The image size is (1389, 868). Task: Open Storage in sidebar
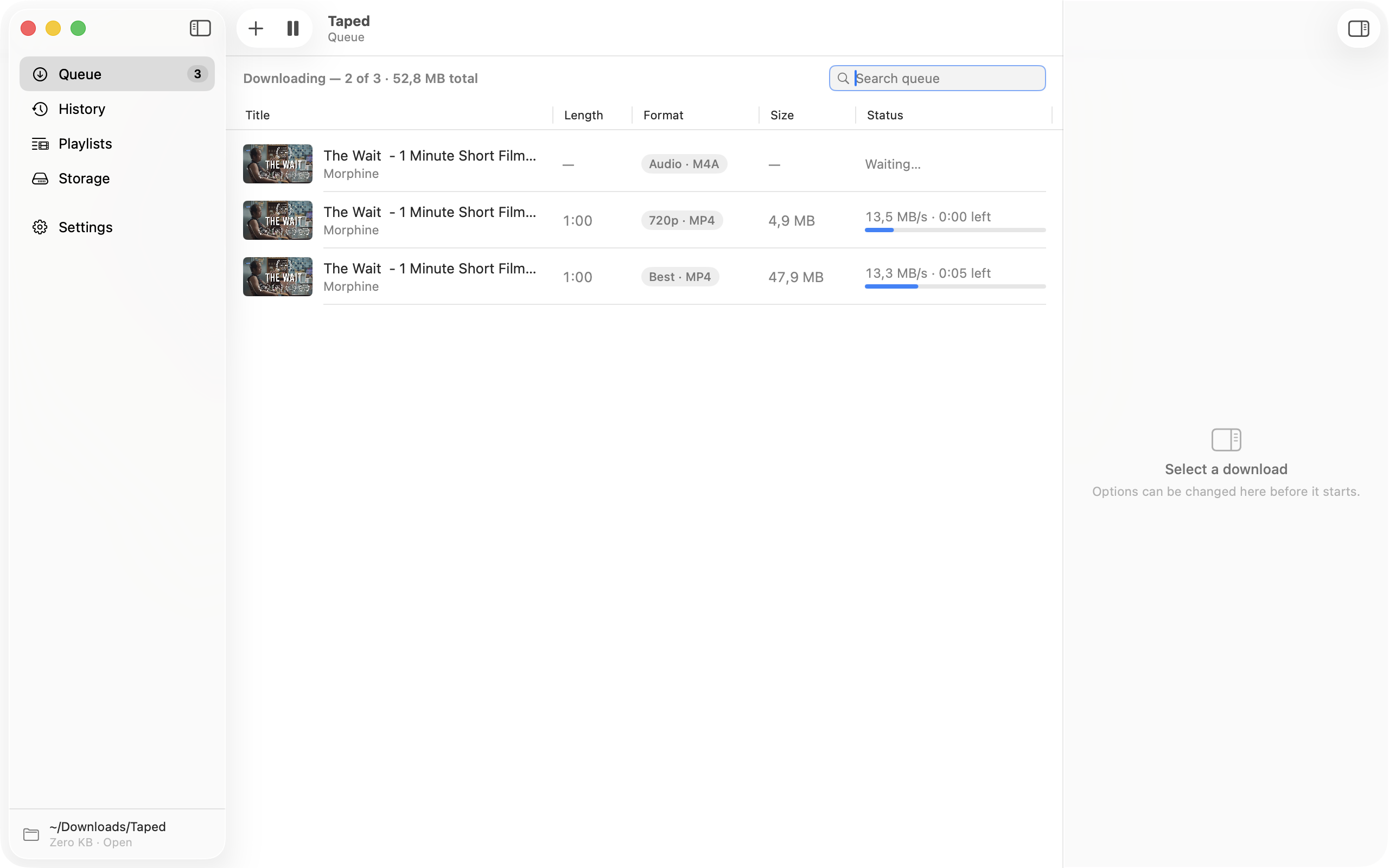pyautogui.click(x=117, y=178)
